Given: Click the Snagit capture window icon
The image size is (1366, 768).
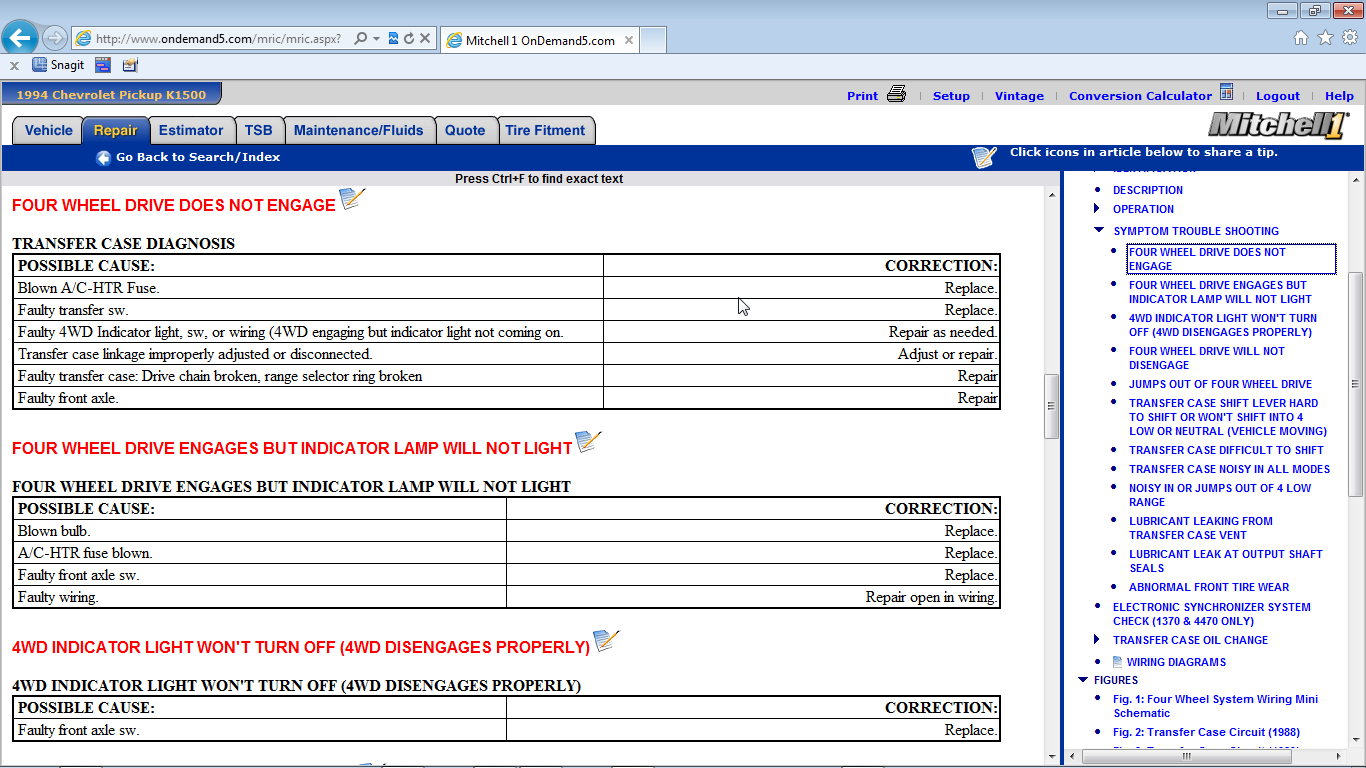Looking at the screenshot, I should (102, 65).
